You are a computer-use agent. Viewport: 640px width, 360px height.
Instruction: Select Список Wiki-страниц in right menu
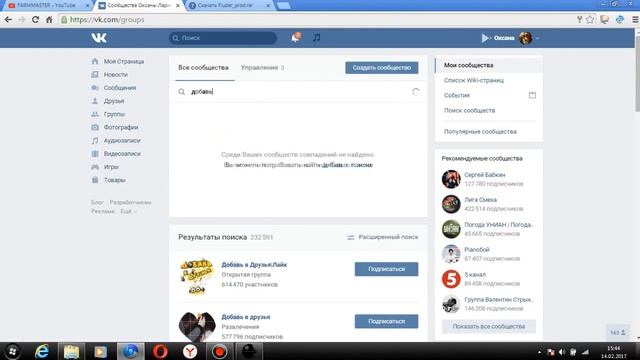click(473, 80)
